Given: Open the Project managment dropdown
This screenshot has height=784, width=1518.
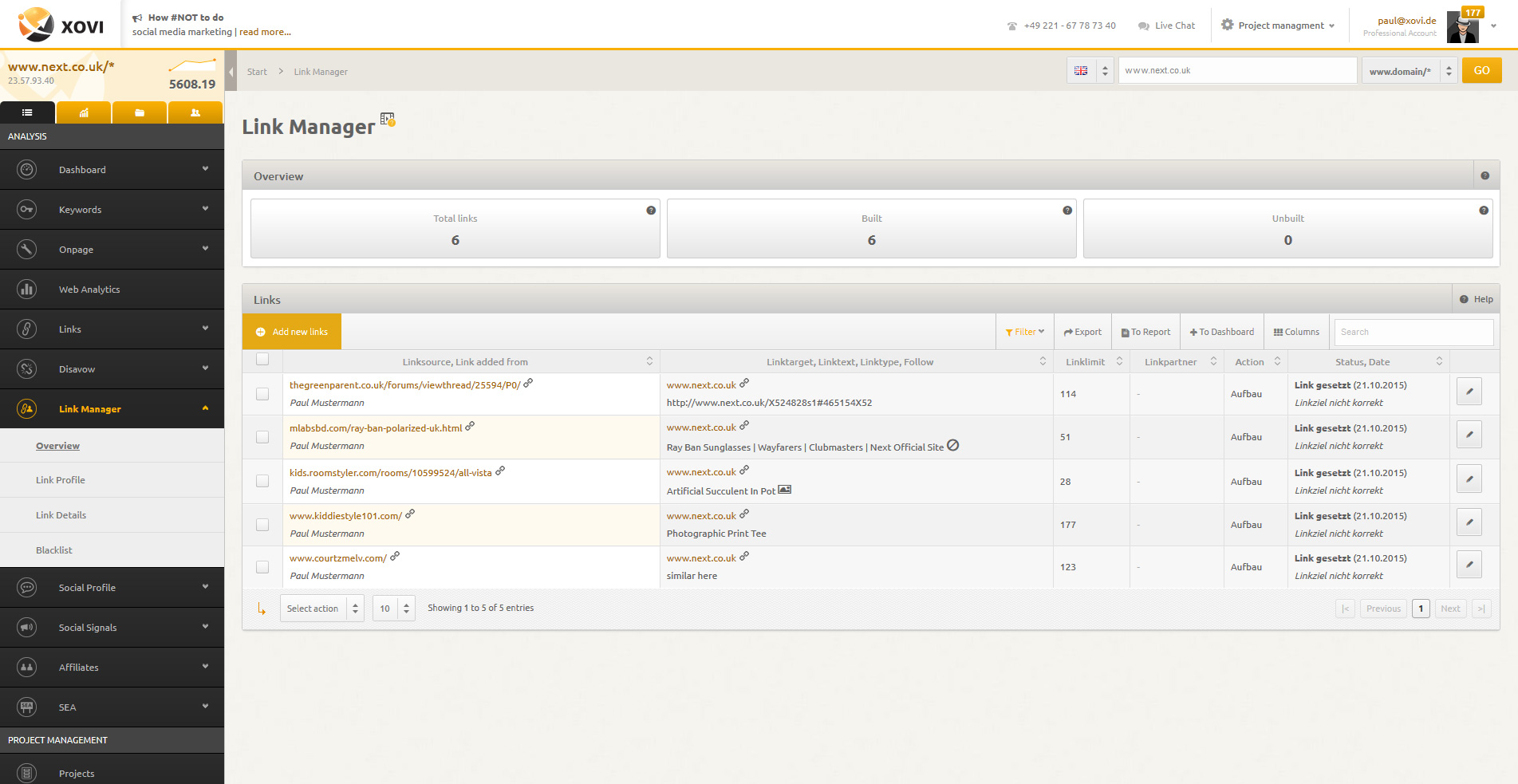Looking at the screenshot, I should click(1278, 26).
